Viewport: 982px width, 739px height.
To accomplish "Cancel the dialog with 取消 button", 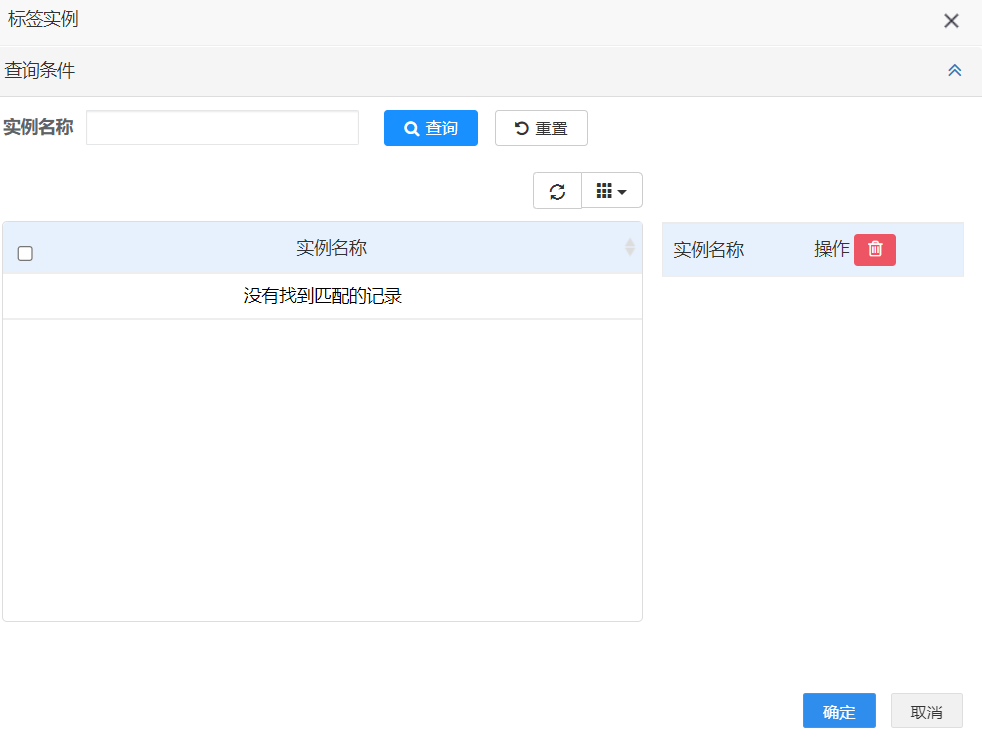I will click(x=927, y=711).
